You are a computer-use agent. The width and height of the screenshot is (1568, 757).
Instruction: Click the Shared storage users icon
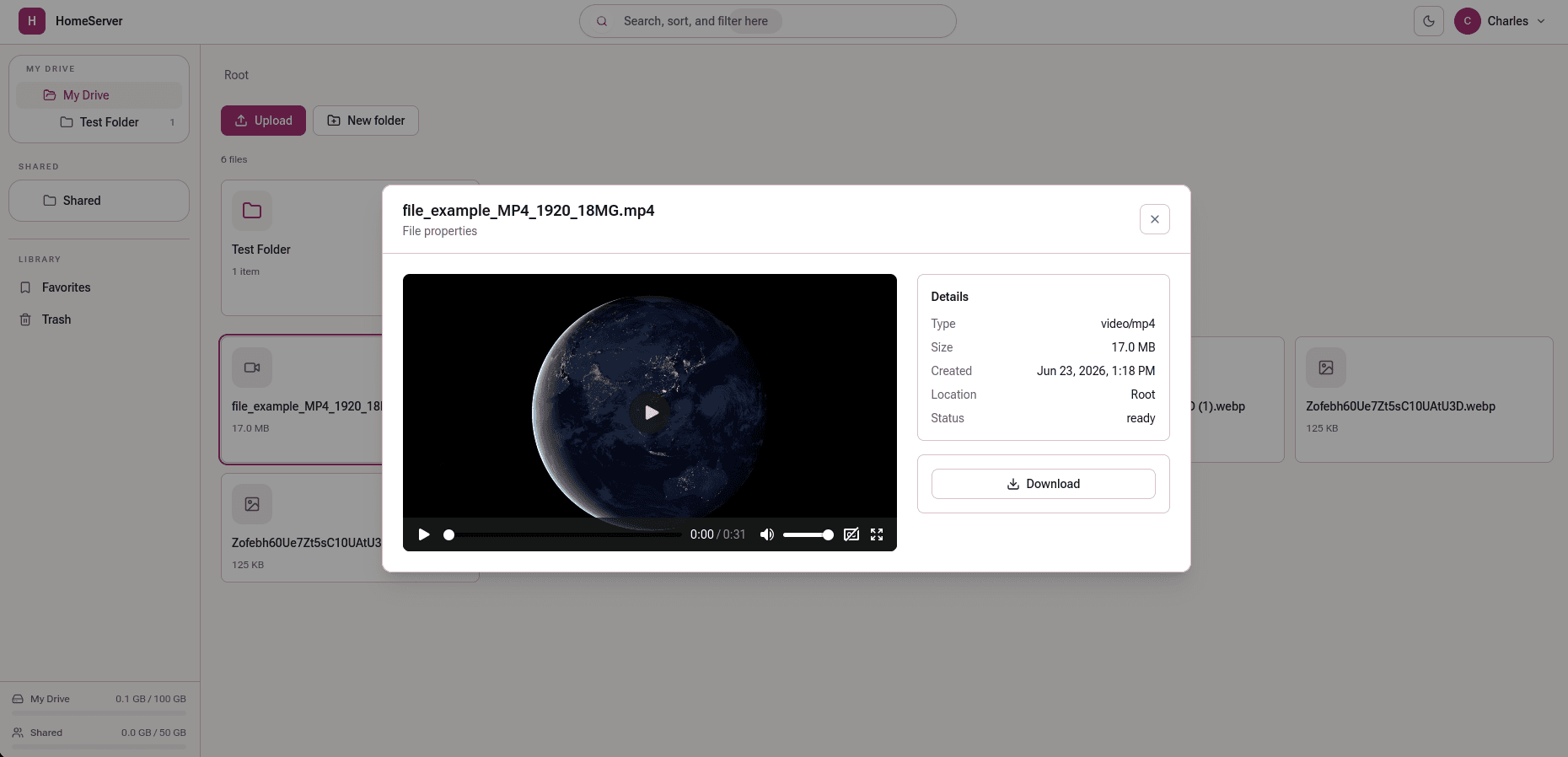tap(18, 733)
